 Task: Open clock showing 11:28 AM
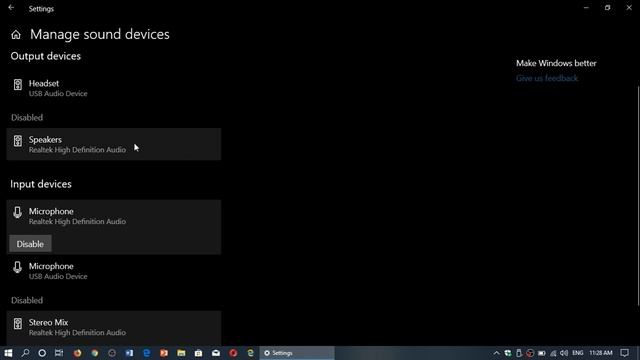[601, 353]
